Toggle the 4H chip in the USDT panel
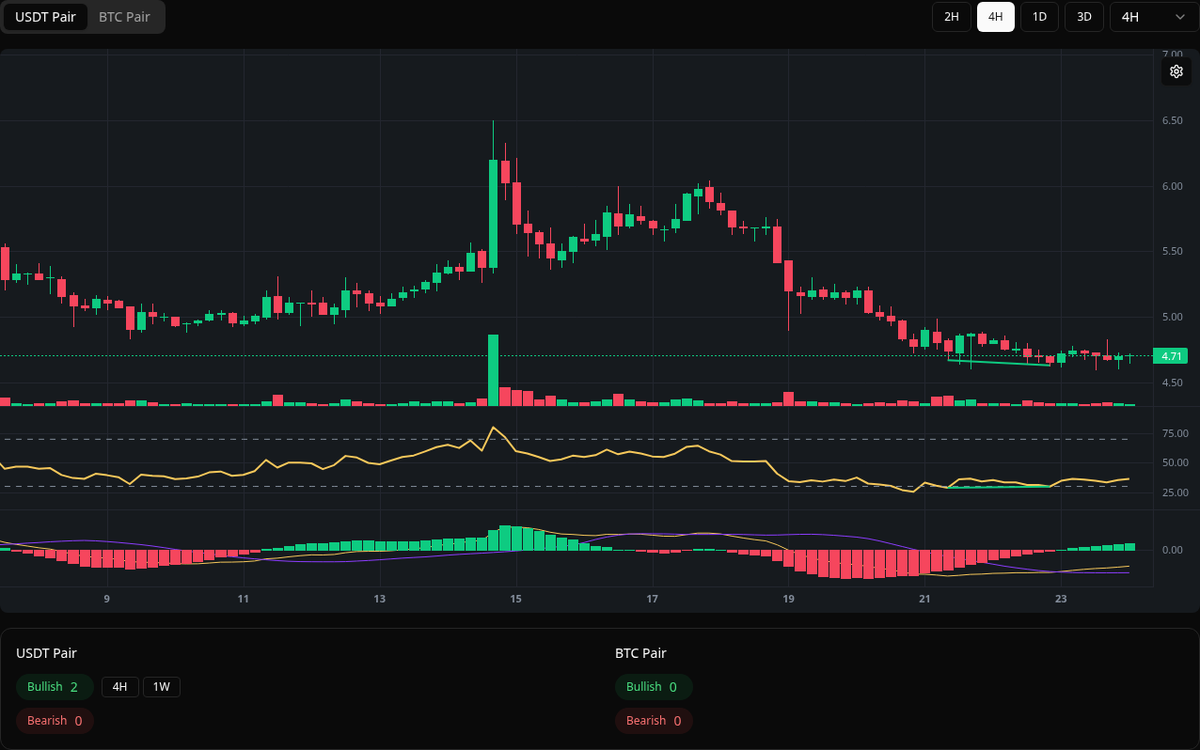Screen dimensions: 1200x750 119,687
